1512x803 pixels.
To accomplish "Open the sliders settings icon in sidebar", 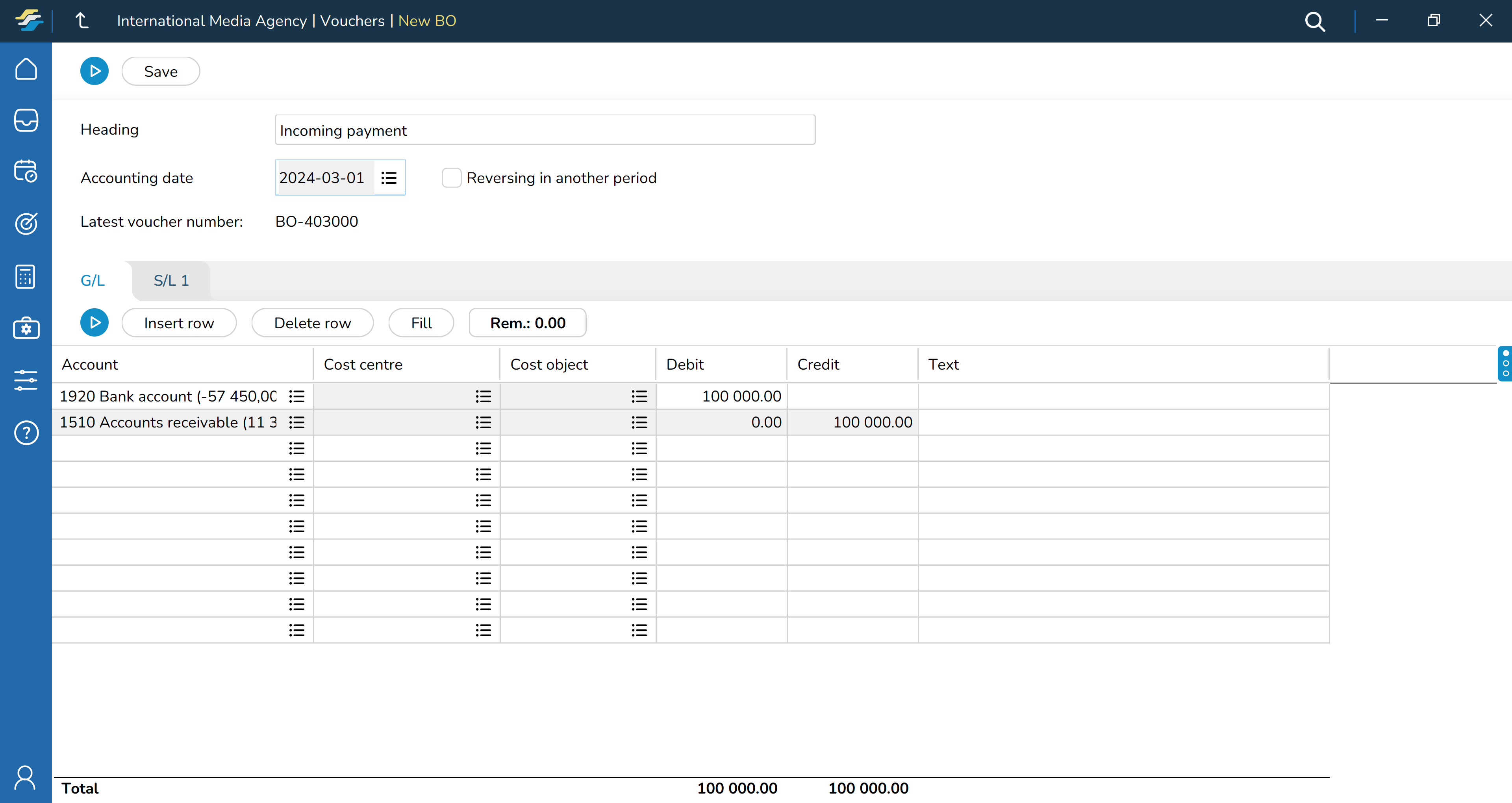I will point(26,380).
